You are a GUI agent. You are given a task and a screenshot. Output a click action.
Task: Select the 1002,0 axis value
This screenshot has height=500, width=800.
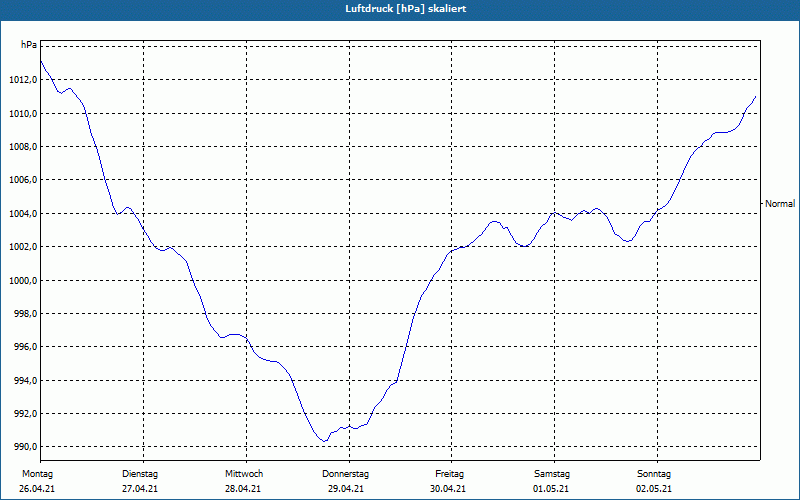tap(23, 247)
